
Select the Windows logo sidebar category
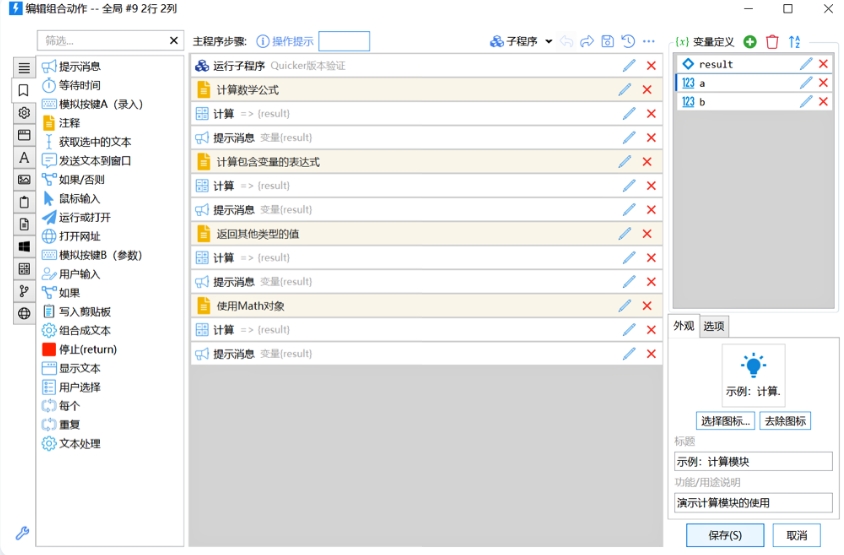click(24, 246)
